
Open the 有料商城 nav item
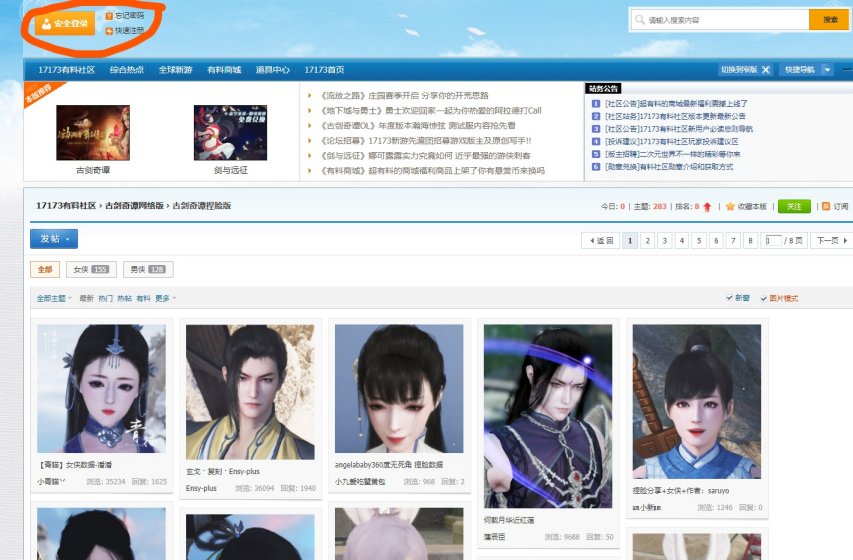tap(224, 70)
